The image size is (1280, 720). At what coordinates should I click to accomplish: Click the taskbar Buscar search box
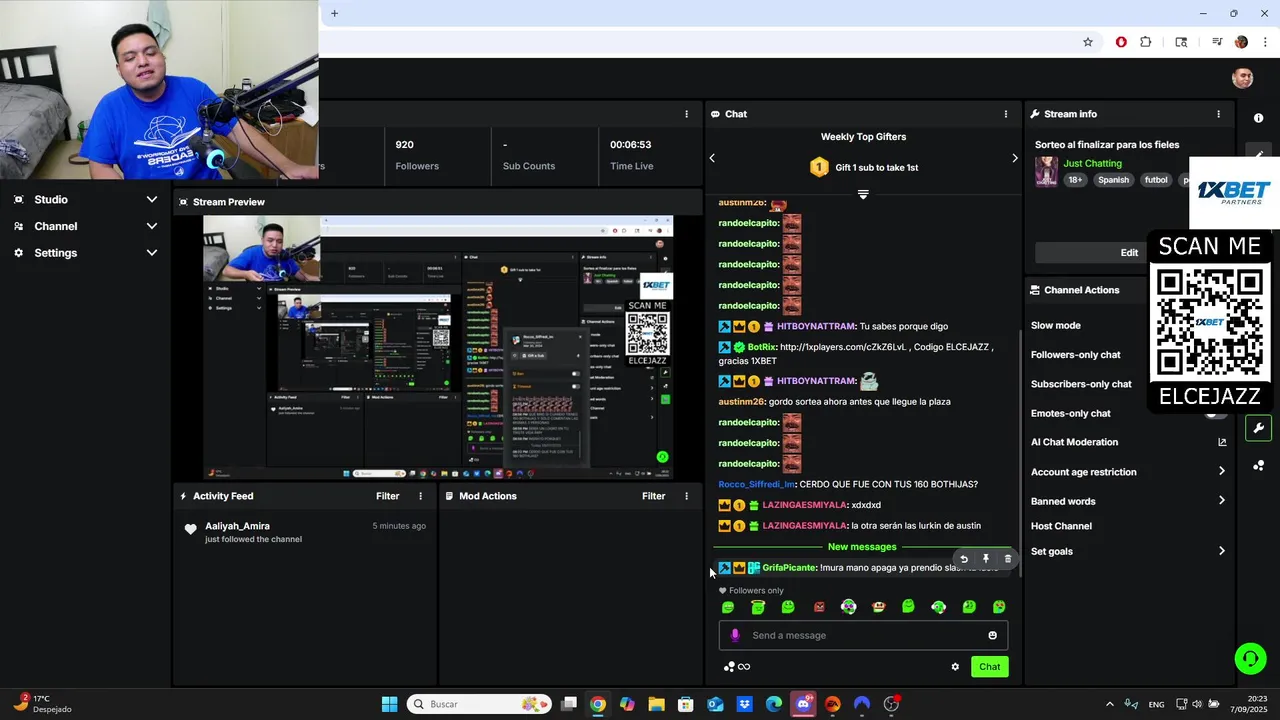point(479,704)
